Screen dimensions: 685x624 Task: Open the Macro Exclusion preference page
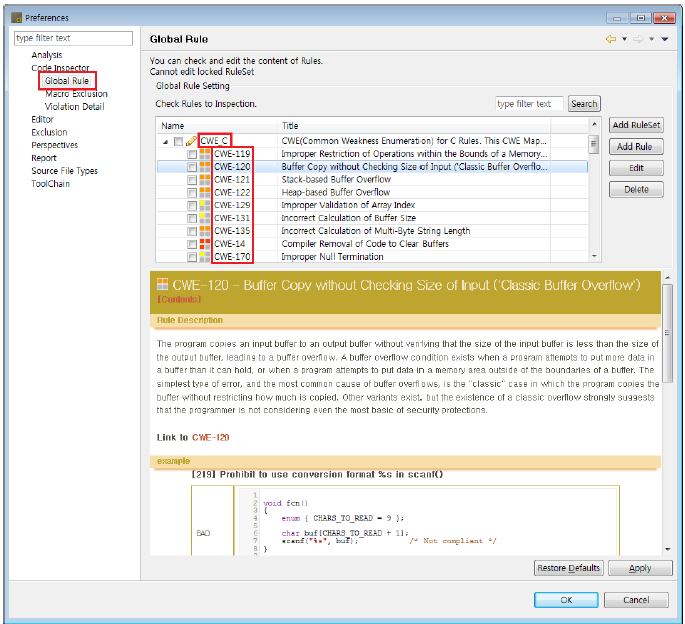tap(76, 94)
